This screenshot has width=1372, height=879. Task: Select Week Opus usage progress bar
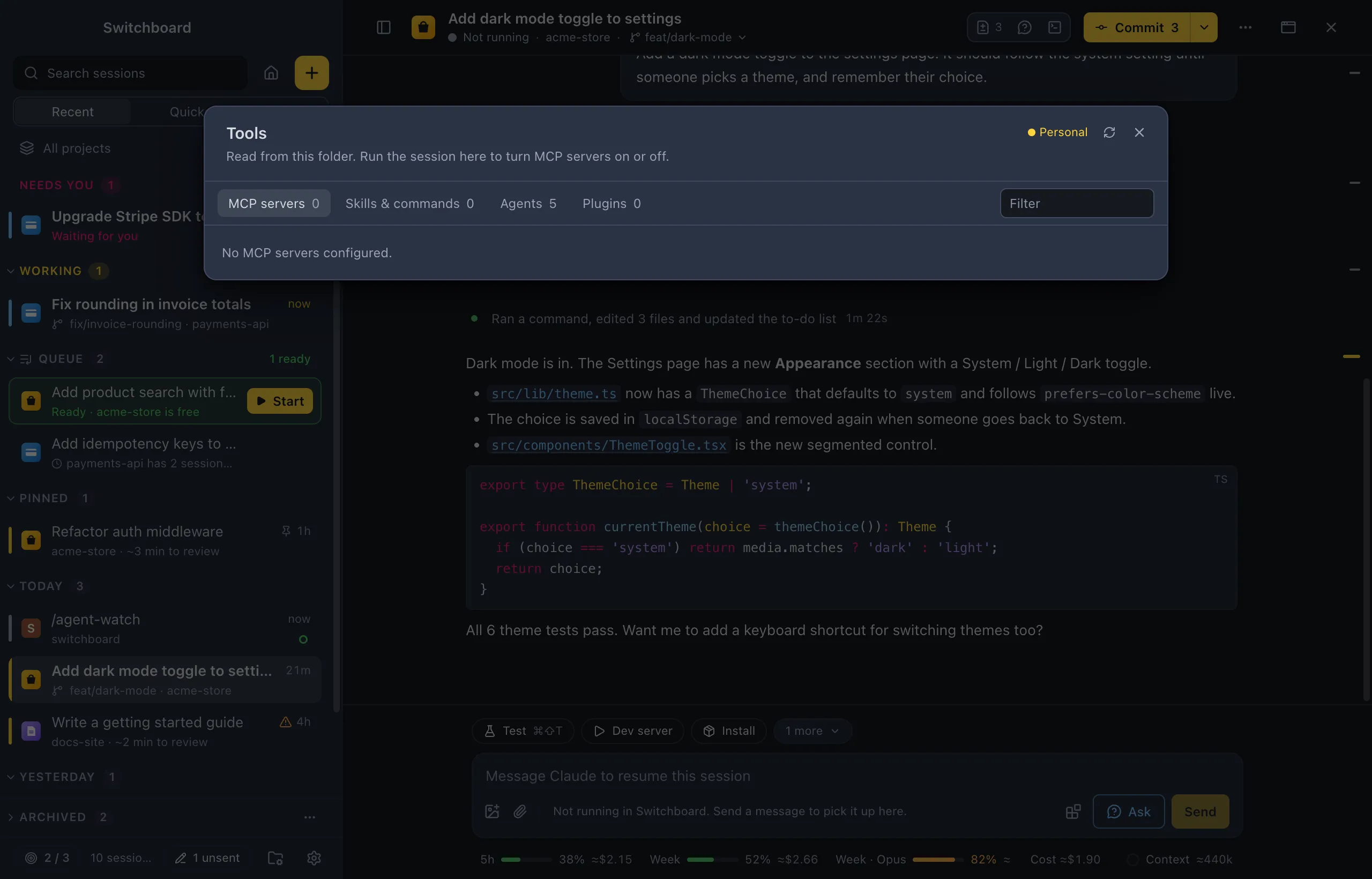tap(937, 859)
